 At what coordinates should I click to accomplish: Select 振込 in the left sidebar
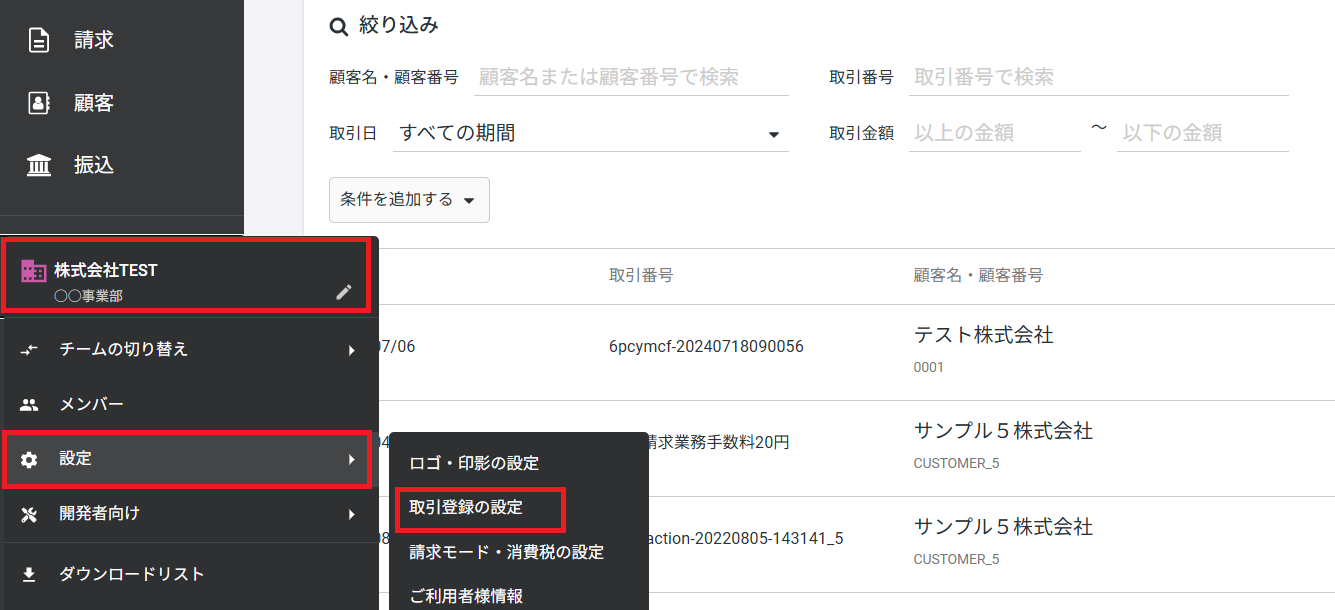pos(94,165)
